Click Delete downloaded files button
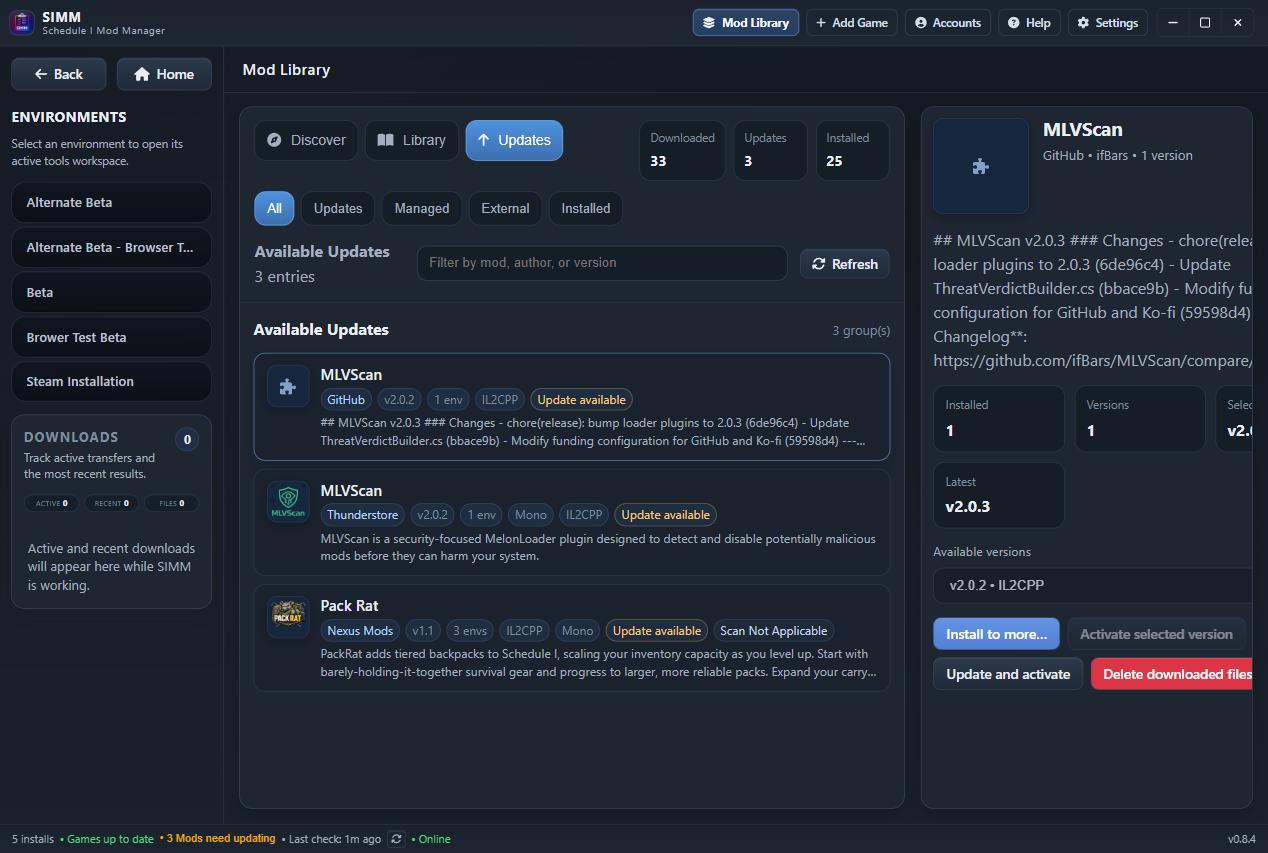 point(1172,674)
